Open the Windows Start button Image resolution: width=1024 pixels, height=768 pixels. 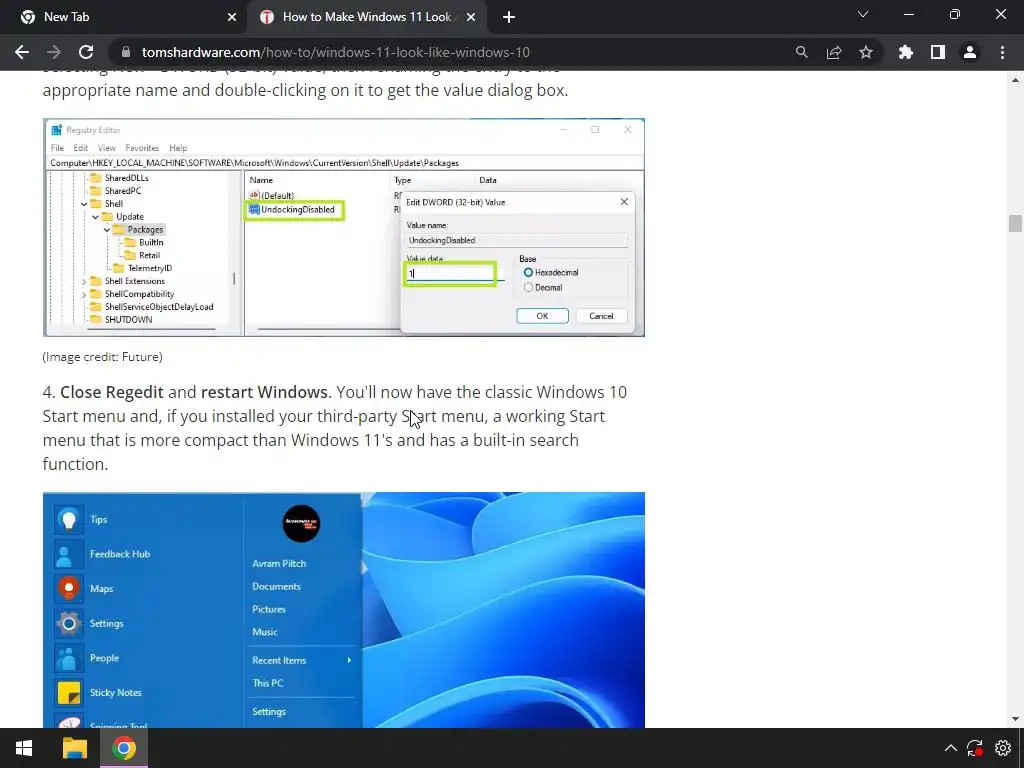(24, 748)
